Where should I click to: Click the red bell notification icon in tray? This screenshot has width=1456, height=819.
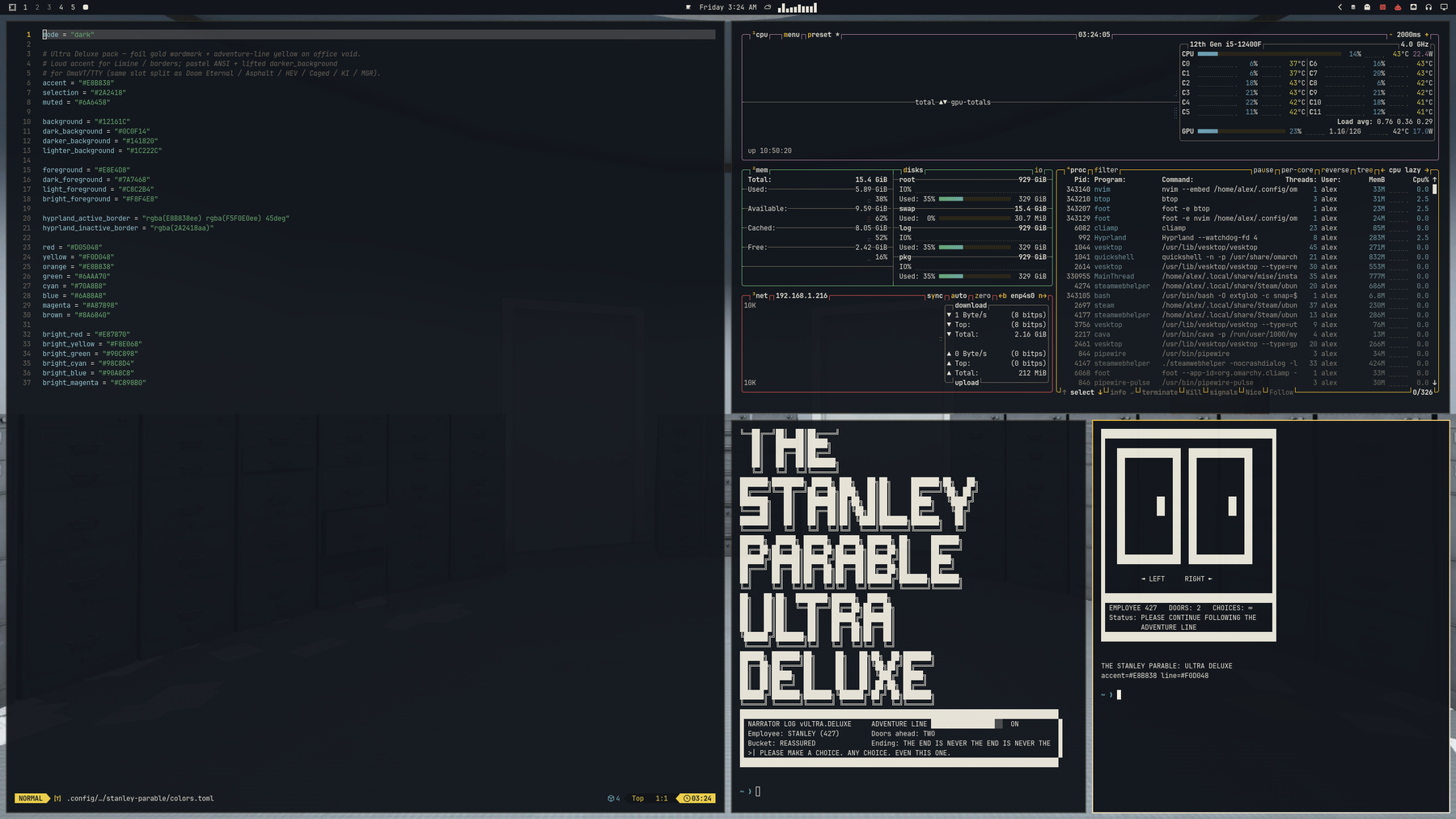[x=1398, y=7]
